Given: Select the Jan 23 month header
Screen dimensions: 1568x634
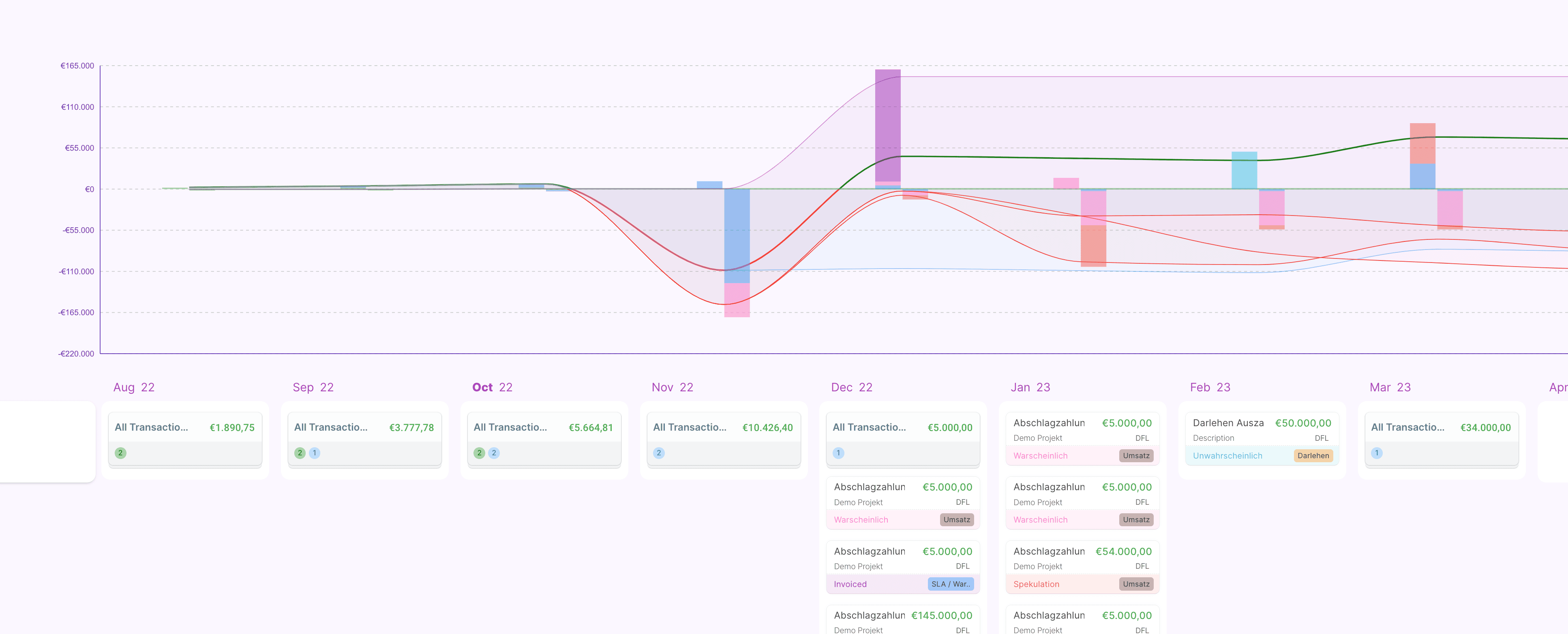Looking at the screenshot, I should [x=1030, y=387].
